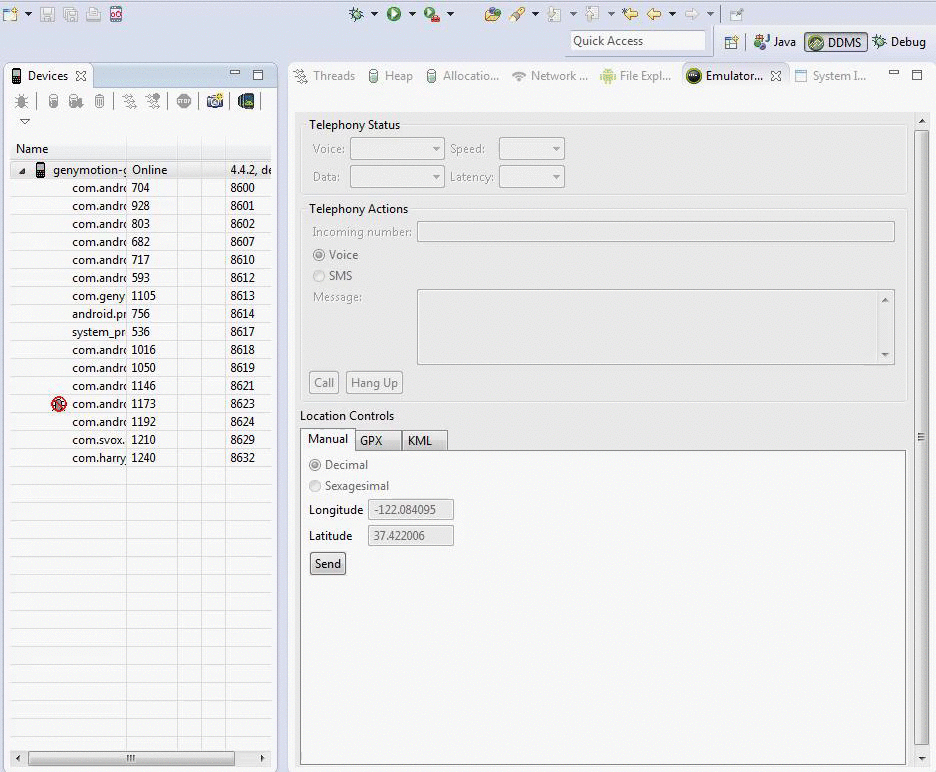Select the SMS radio button

319,276
